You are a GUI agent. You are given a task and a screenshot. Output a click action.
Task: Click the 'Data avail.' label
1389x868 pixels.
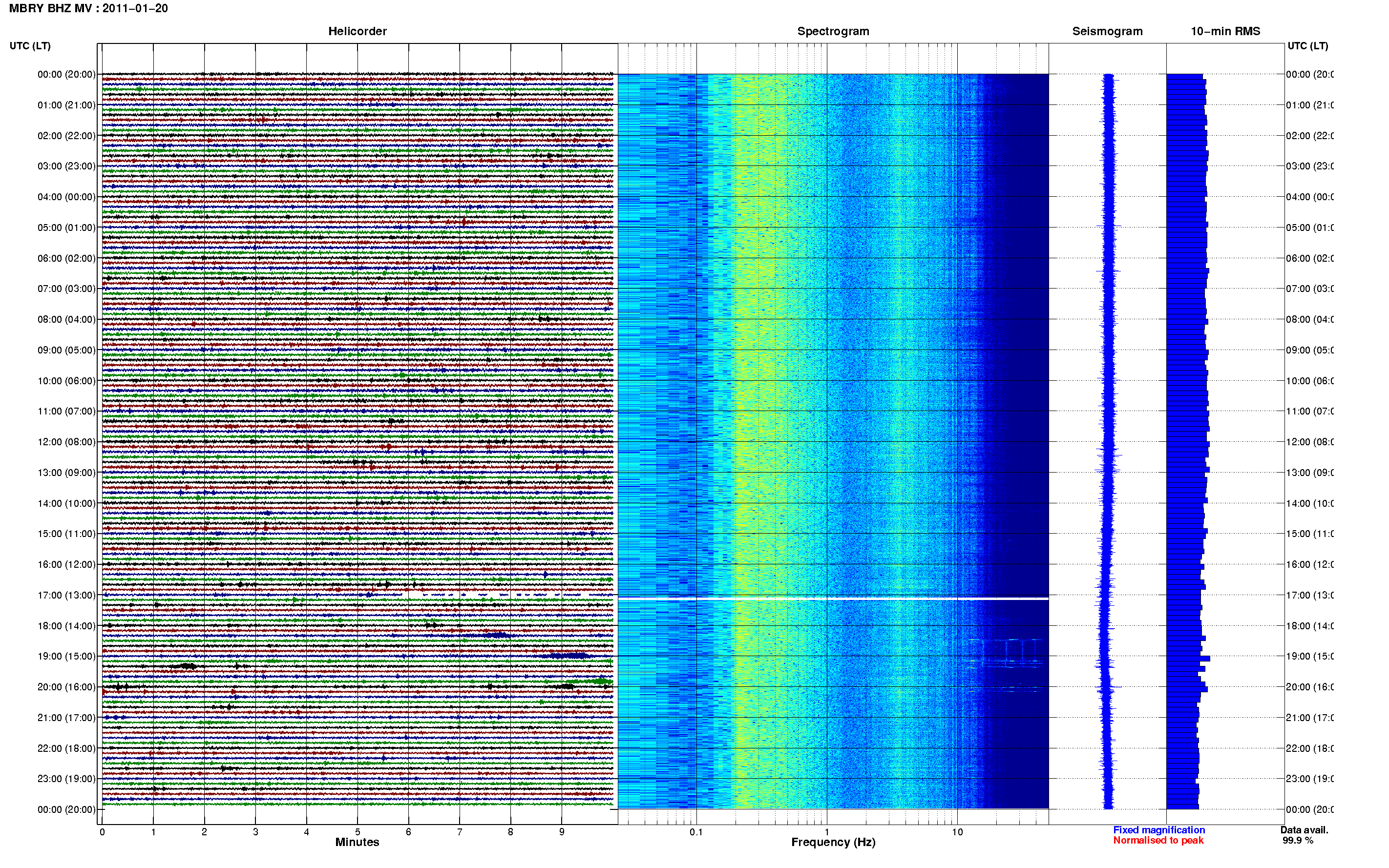click(1304, 830)
